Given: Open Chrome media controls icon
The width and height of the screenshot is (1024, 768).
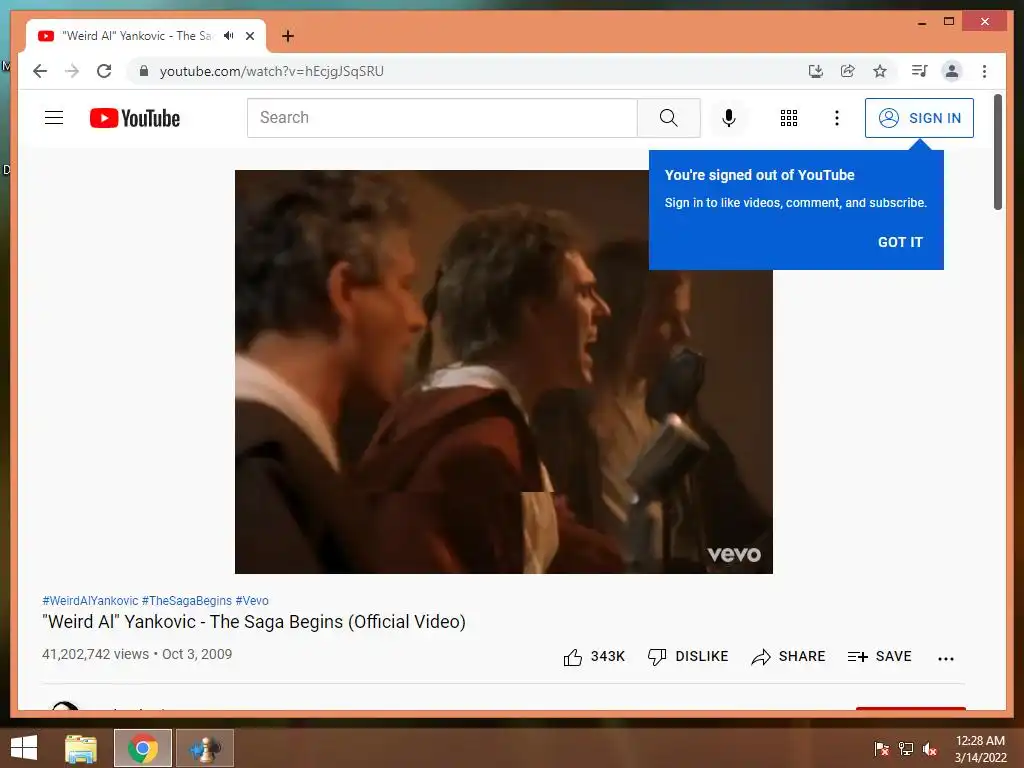Looking at the screenshot, I should coord(920,71).
